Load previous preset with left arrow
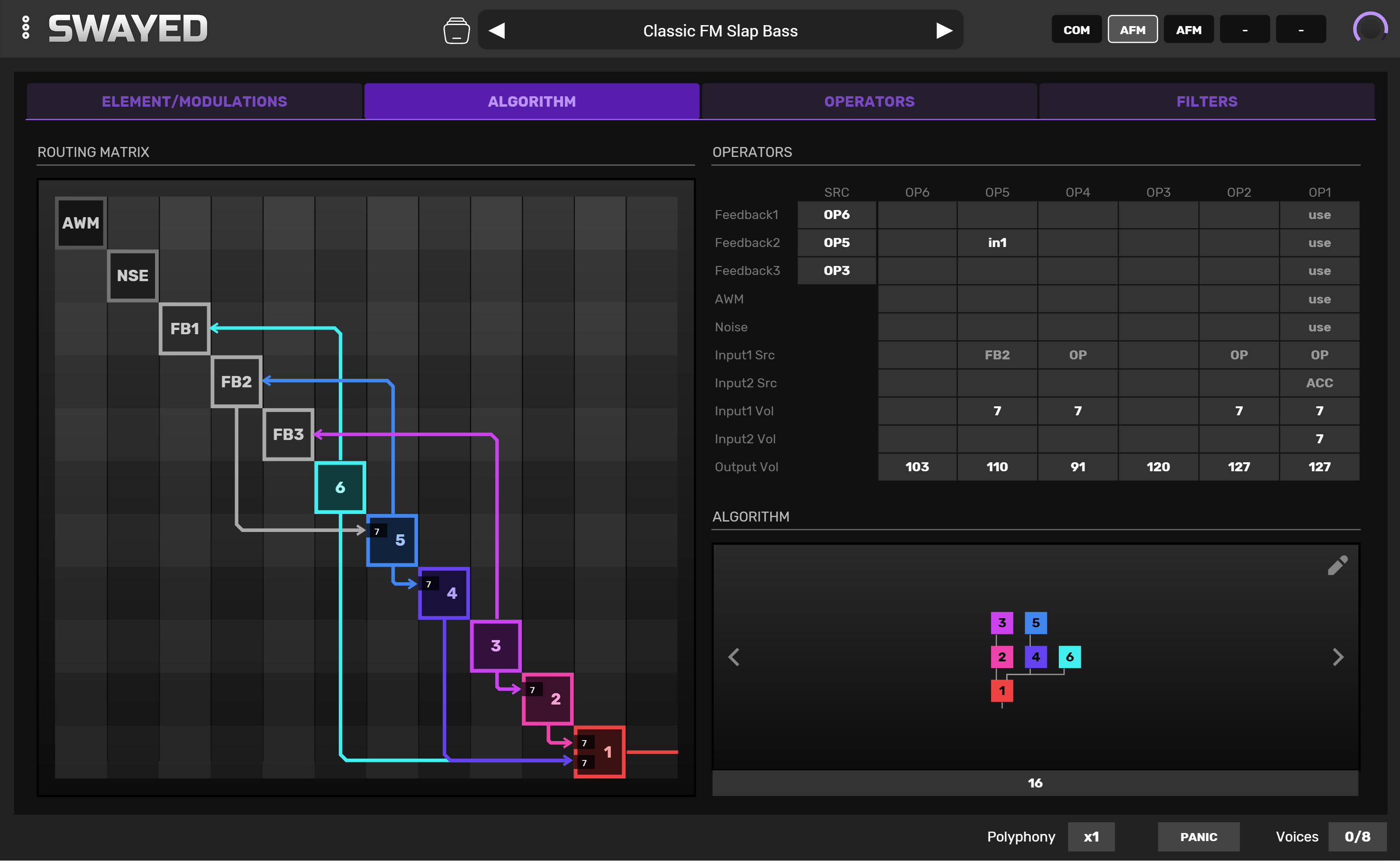The height and width of the screenshot is (861, 1400). pyautogui.click(x=497, y=30)
